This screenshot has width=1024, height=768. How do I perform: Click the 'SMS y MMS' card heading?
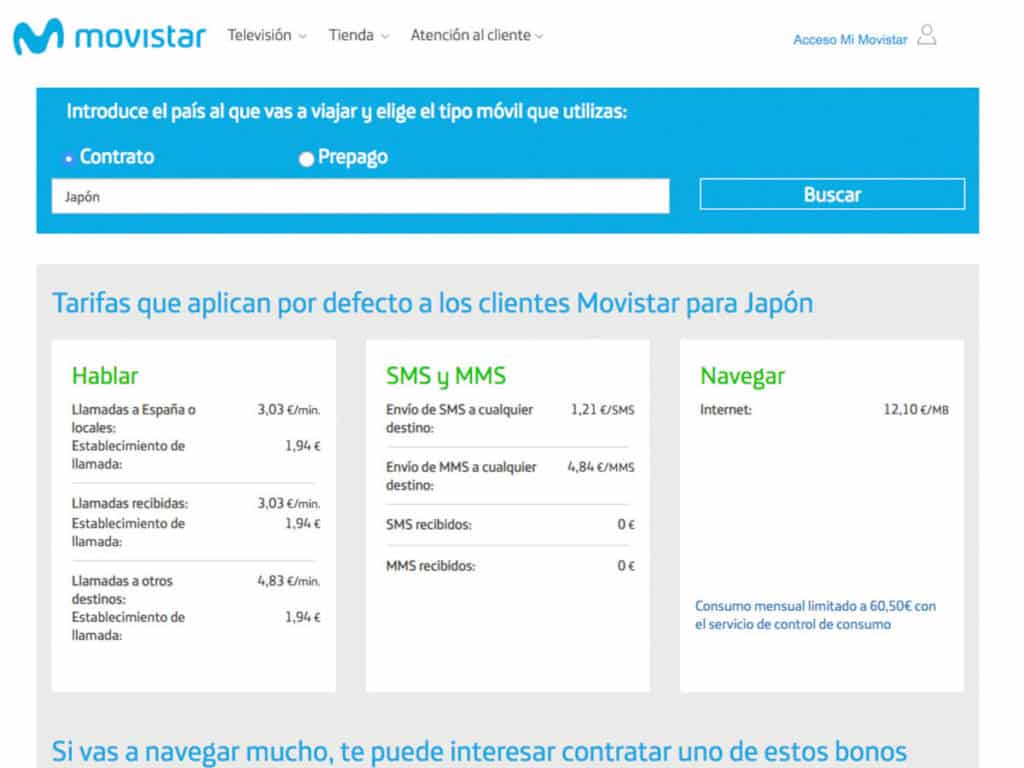pos(445,376)
